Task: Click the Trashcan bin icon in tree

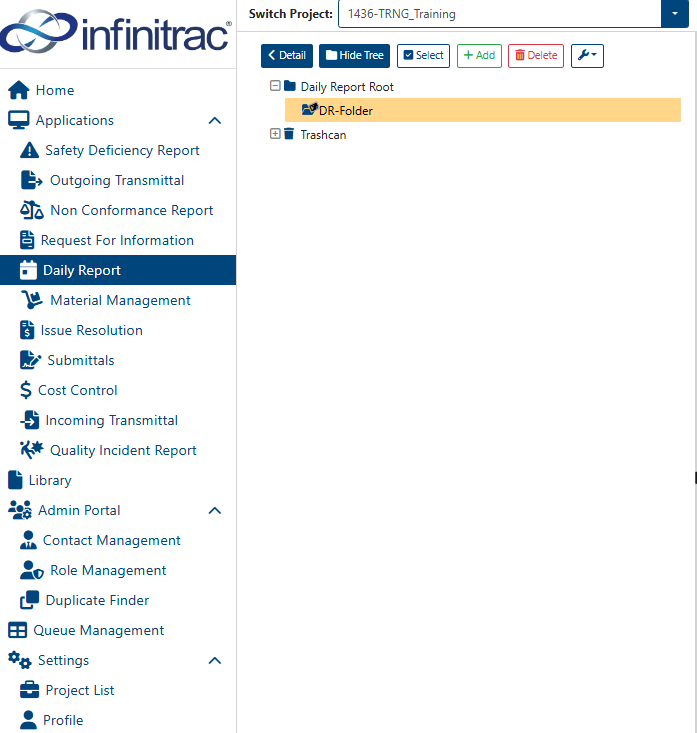Action: 289,134
